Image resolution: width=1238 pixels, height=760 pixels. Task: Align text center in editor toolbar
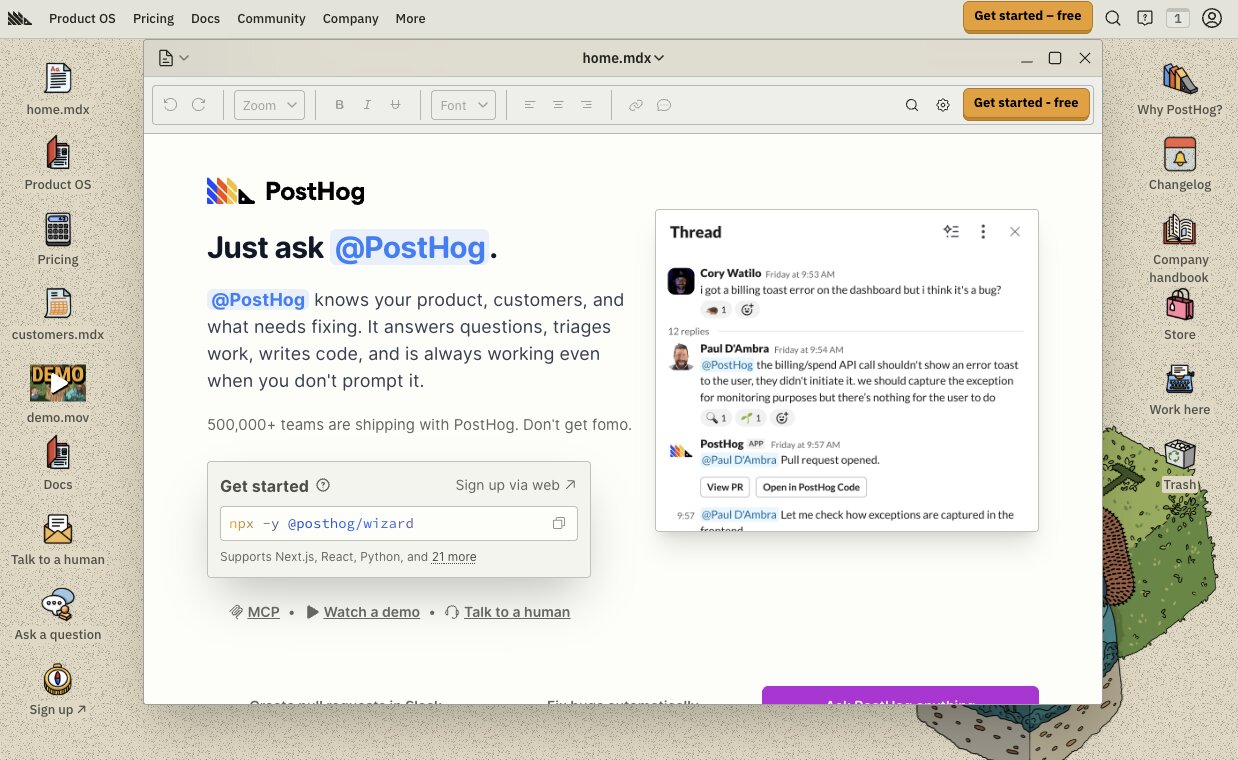(558, 105)
